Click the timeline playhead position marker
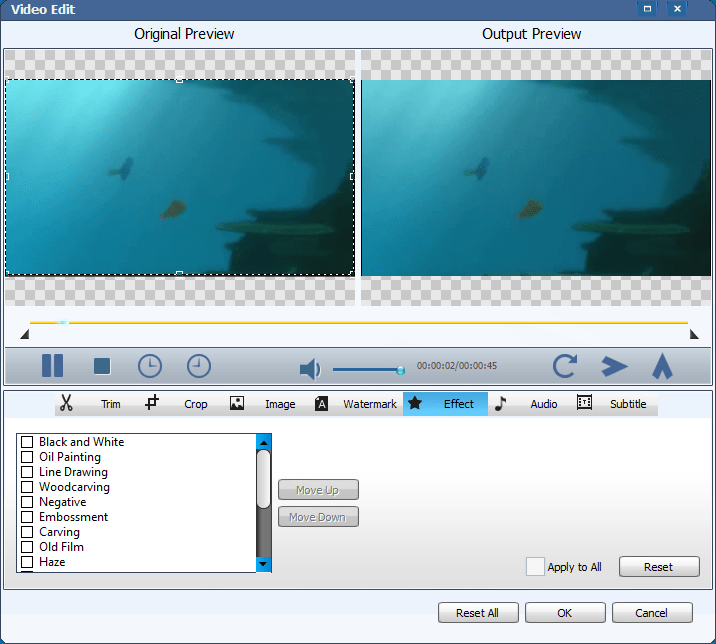Viewport: 716px width, 644px height. 62,322
